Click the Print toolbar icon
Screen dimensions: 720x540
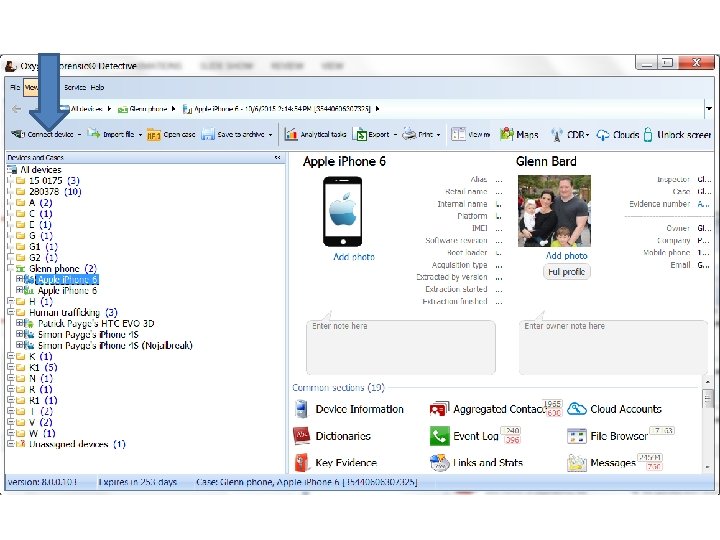pyautogui.click(x=409, y=134)
